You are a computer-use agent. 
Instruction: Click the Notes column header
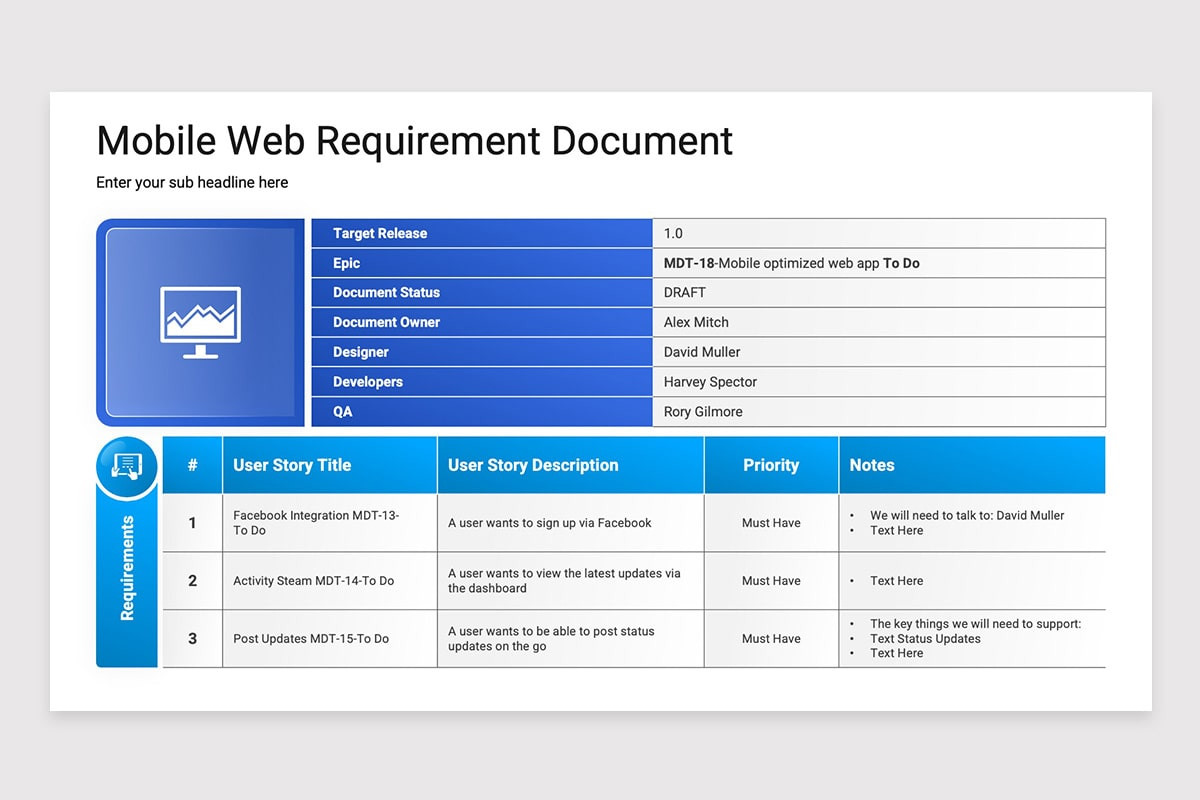click(x=972, y=465)
